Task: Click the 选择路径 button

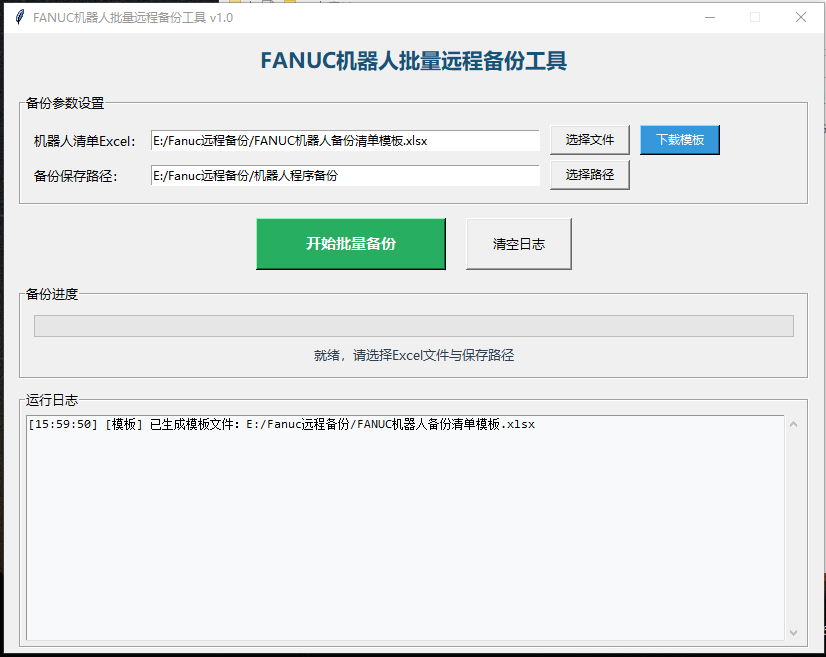Action: pos(589,175)
